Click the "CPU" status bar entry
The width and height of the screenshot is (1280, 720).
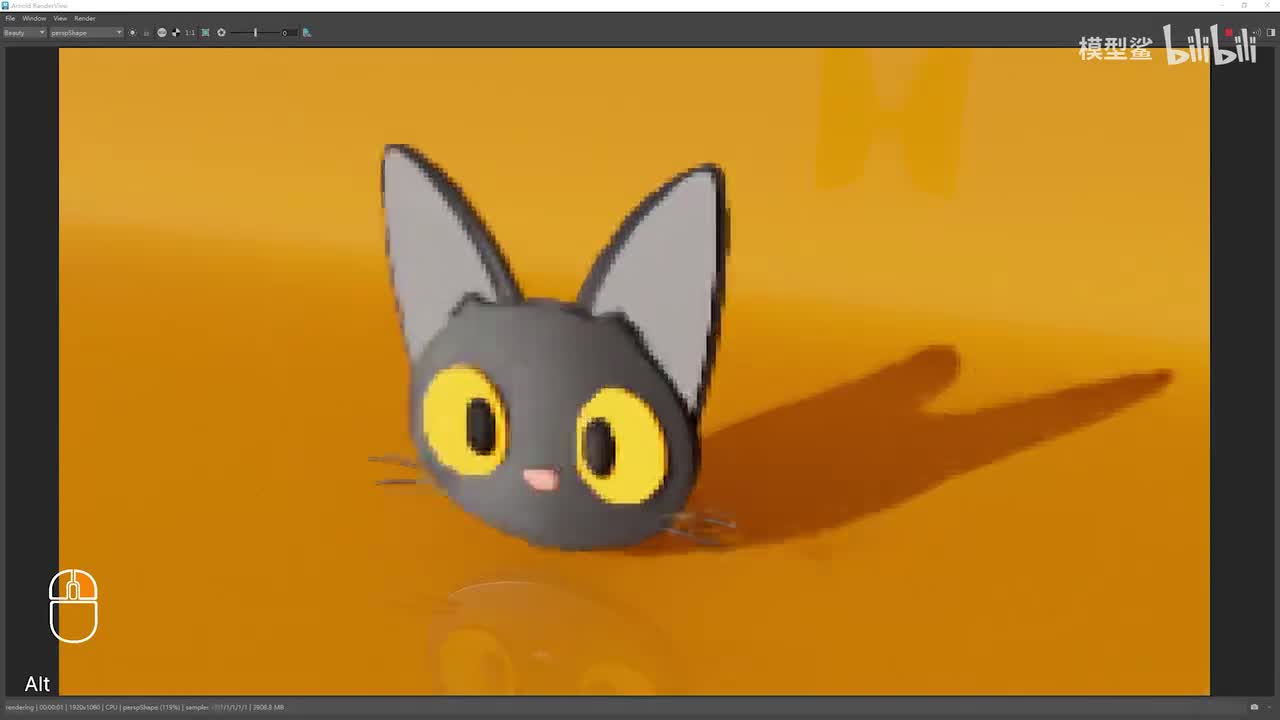pyautogui.click(x=112, y=707)
